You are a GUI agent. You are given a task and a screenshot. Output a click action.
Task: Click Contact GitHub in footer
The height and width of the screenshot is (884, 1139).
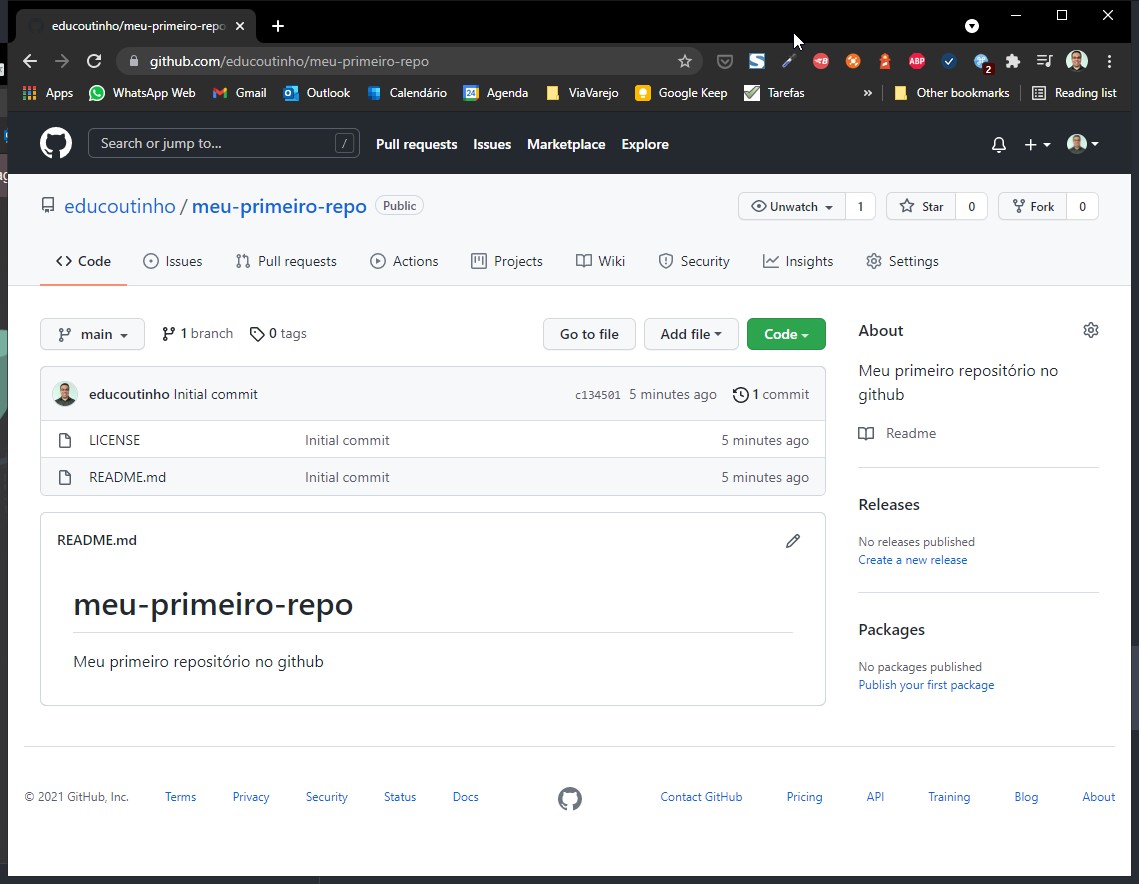click(x=701, y=797)
